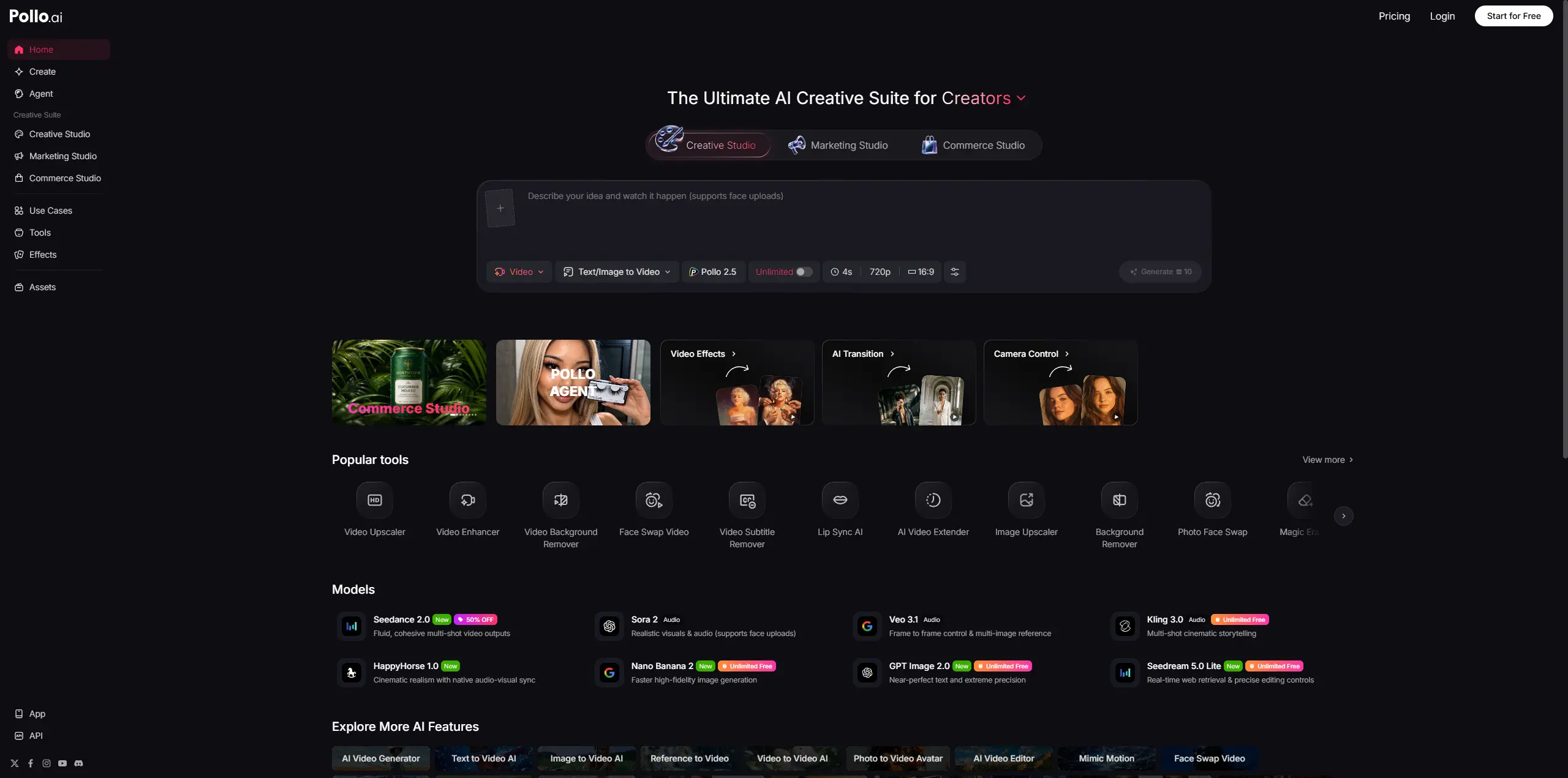Select the GPT Image 2.0 model icon
Screen dimensions: 1568x778
coord(867,673)
